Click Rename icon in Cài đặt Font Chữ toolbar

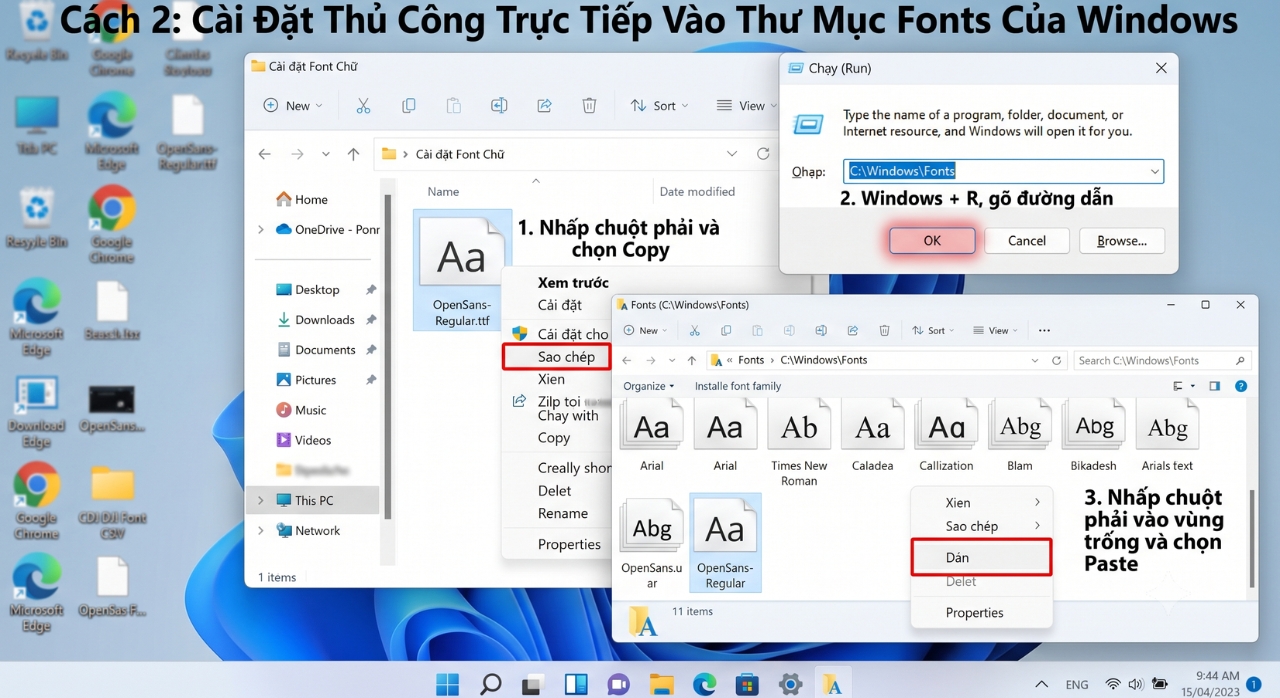[x=499, y=105]
